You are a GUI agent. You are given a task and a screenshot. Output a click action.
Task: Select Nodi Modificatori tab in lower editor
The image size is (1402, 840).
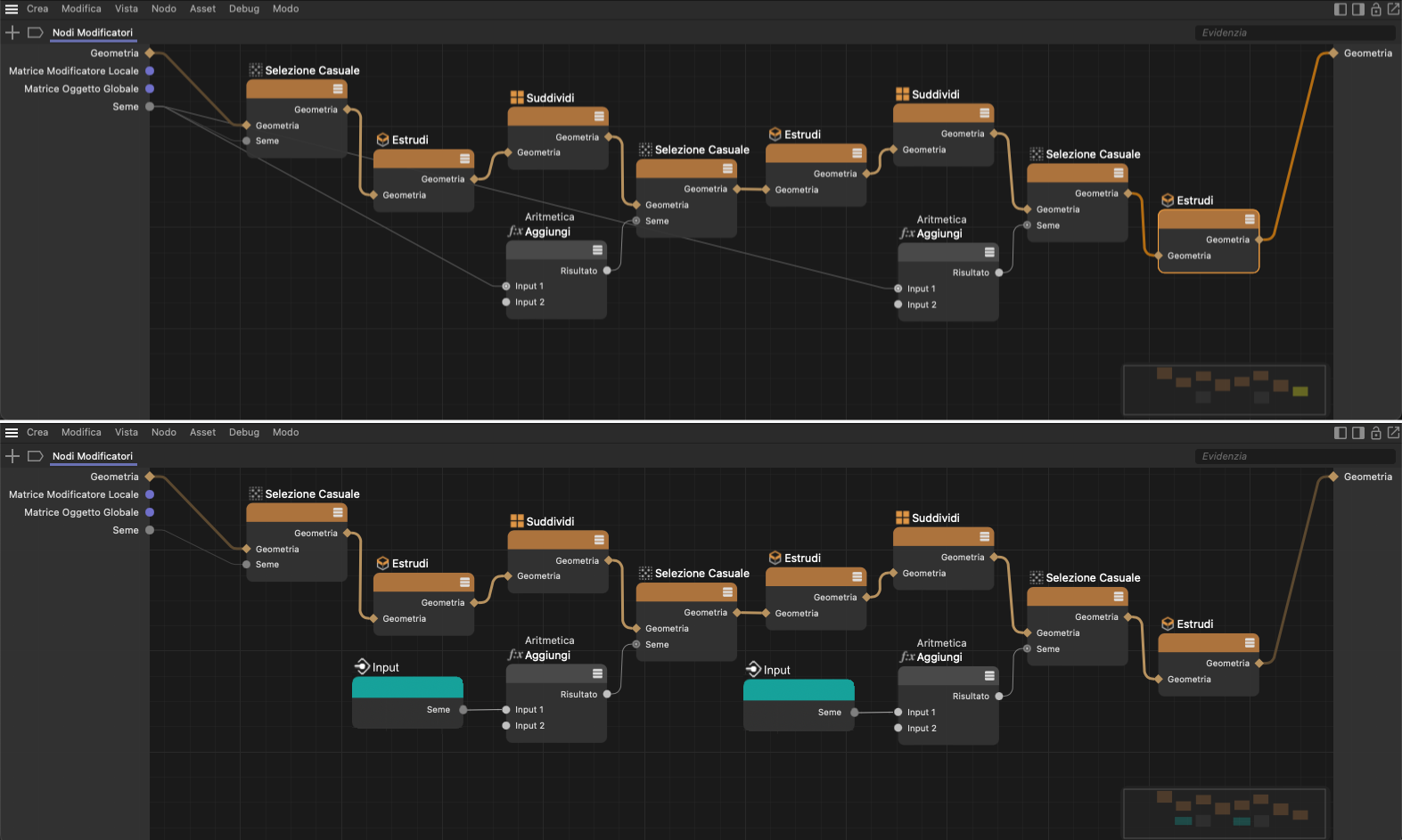[93, 457]
